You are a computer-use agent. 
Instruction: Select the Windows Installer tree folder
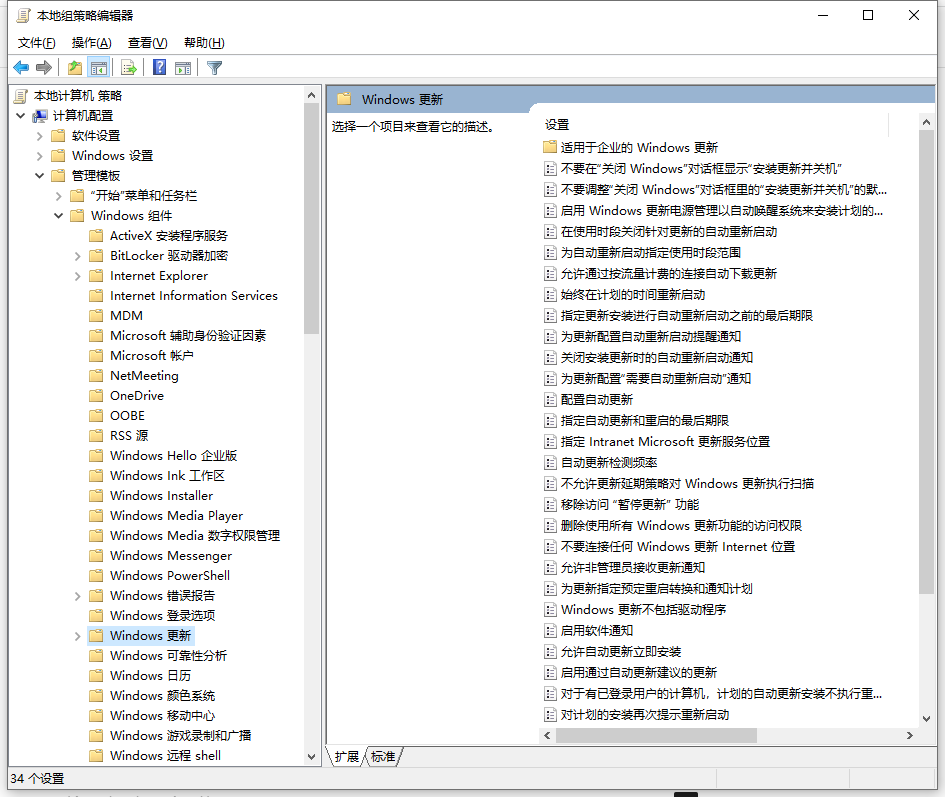[162, 496]
